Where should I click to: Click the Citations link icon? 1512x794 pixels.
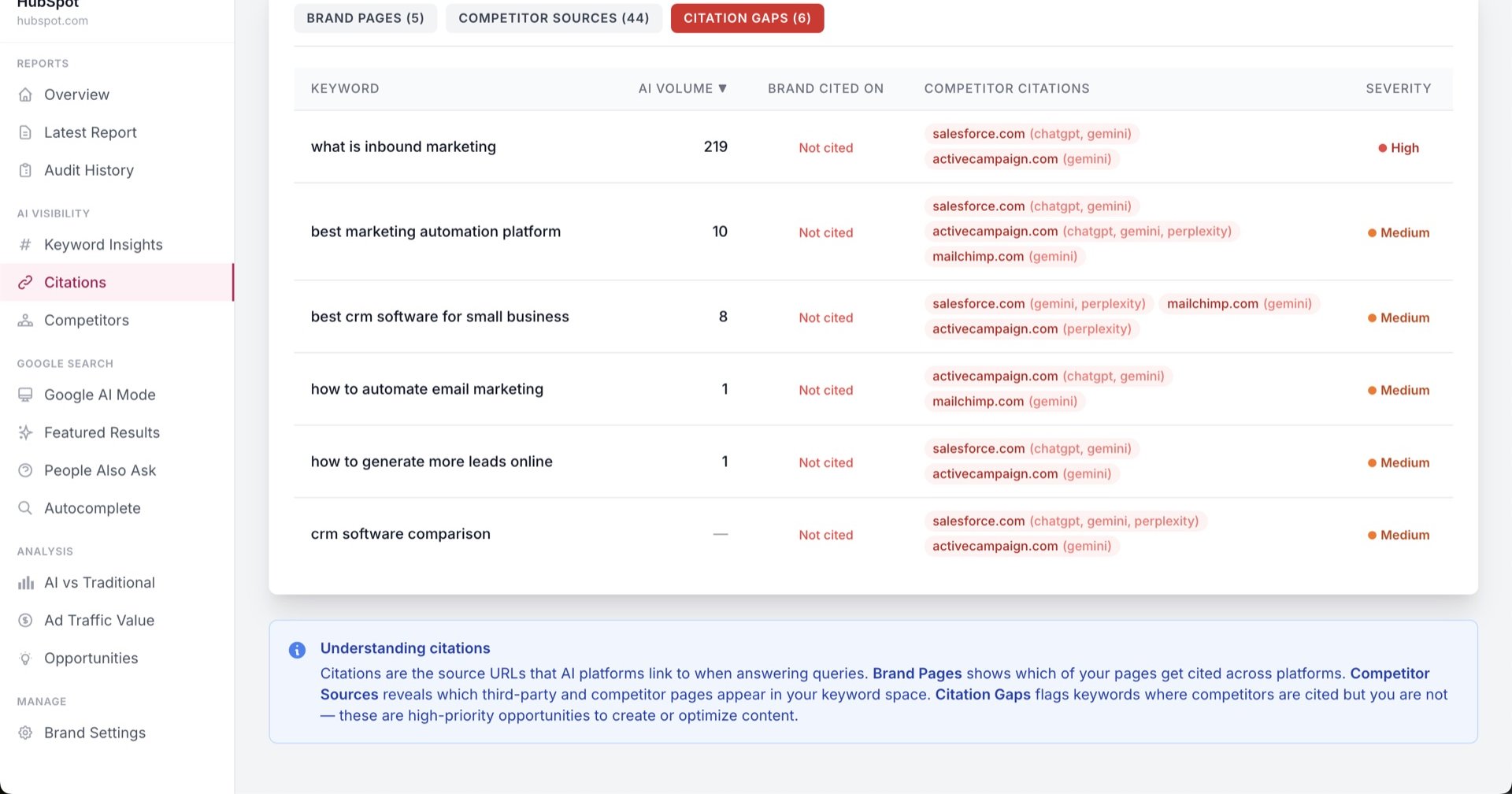click(x=25, y=283)
